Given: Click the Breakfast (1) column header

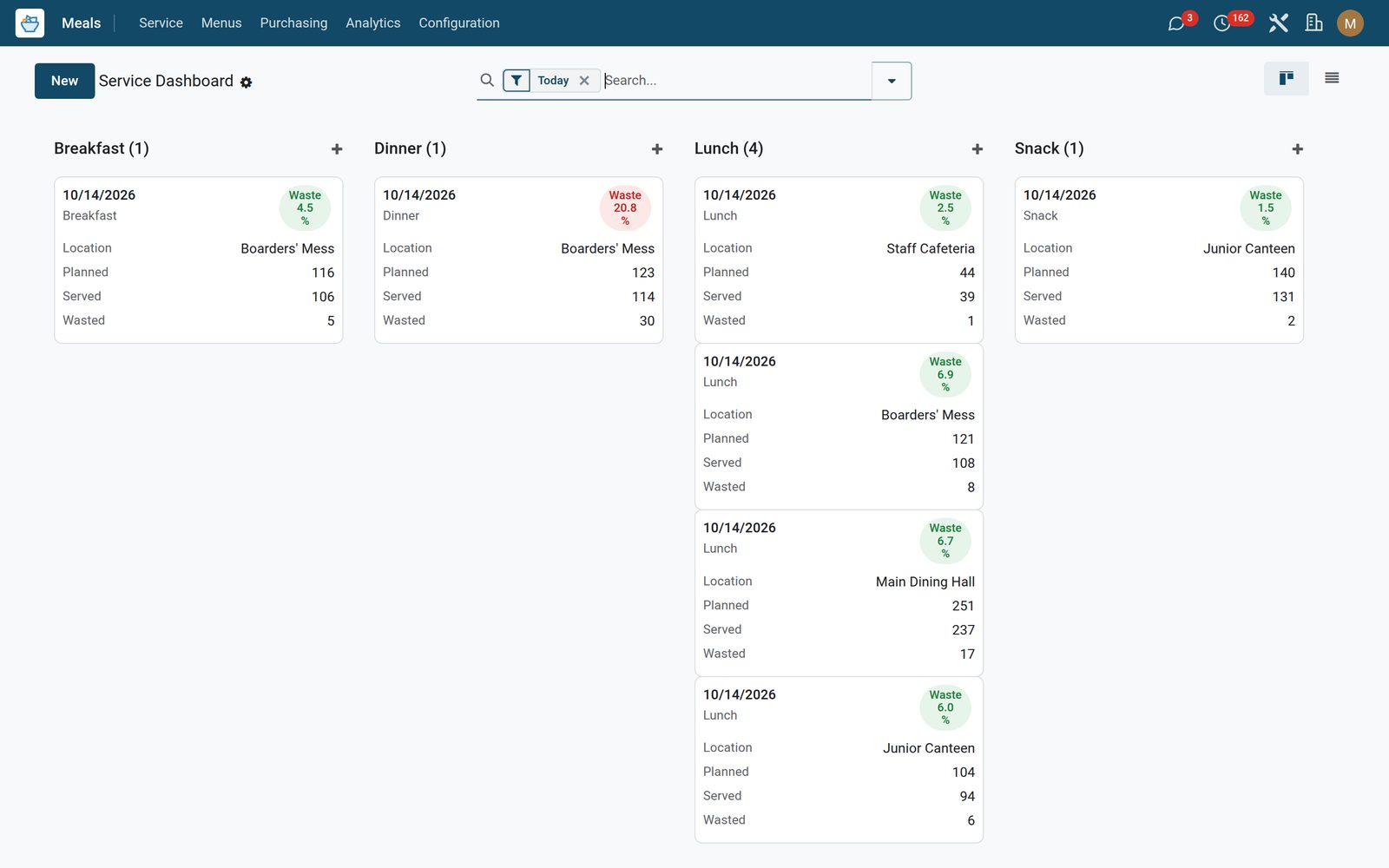Looking at the screenshot, I should 102,148.
